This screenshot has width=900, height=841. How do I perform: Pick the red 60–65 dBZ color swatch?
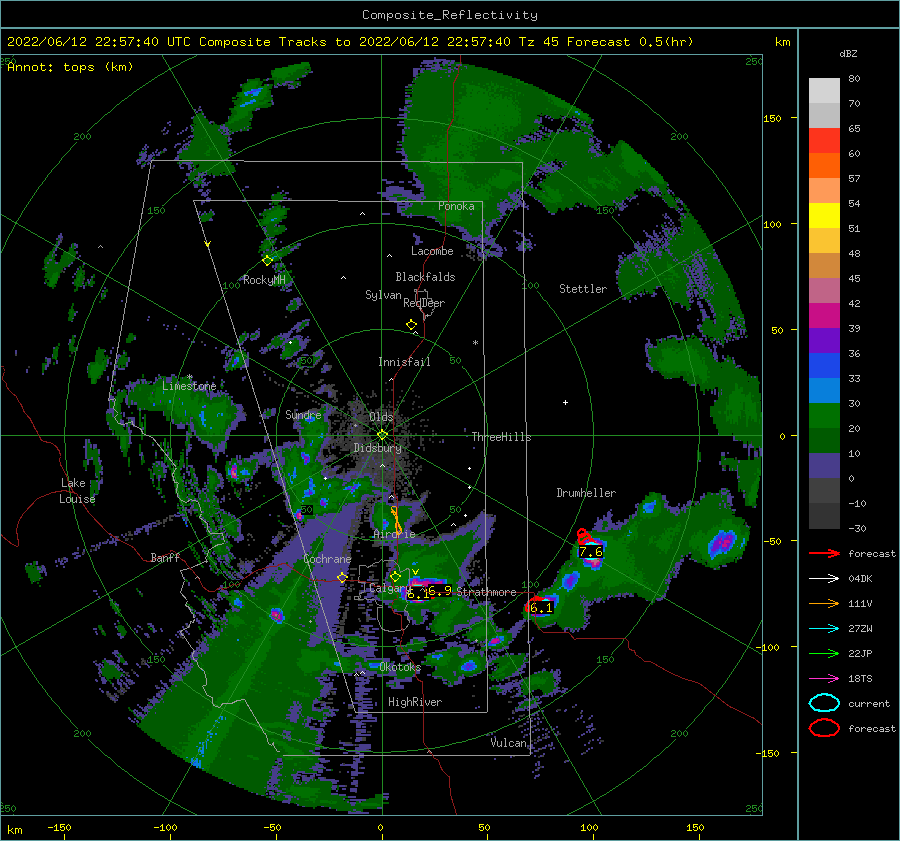tap(824, 141)
